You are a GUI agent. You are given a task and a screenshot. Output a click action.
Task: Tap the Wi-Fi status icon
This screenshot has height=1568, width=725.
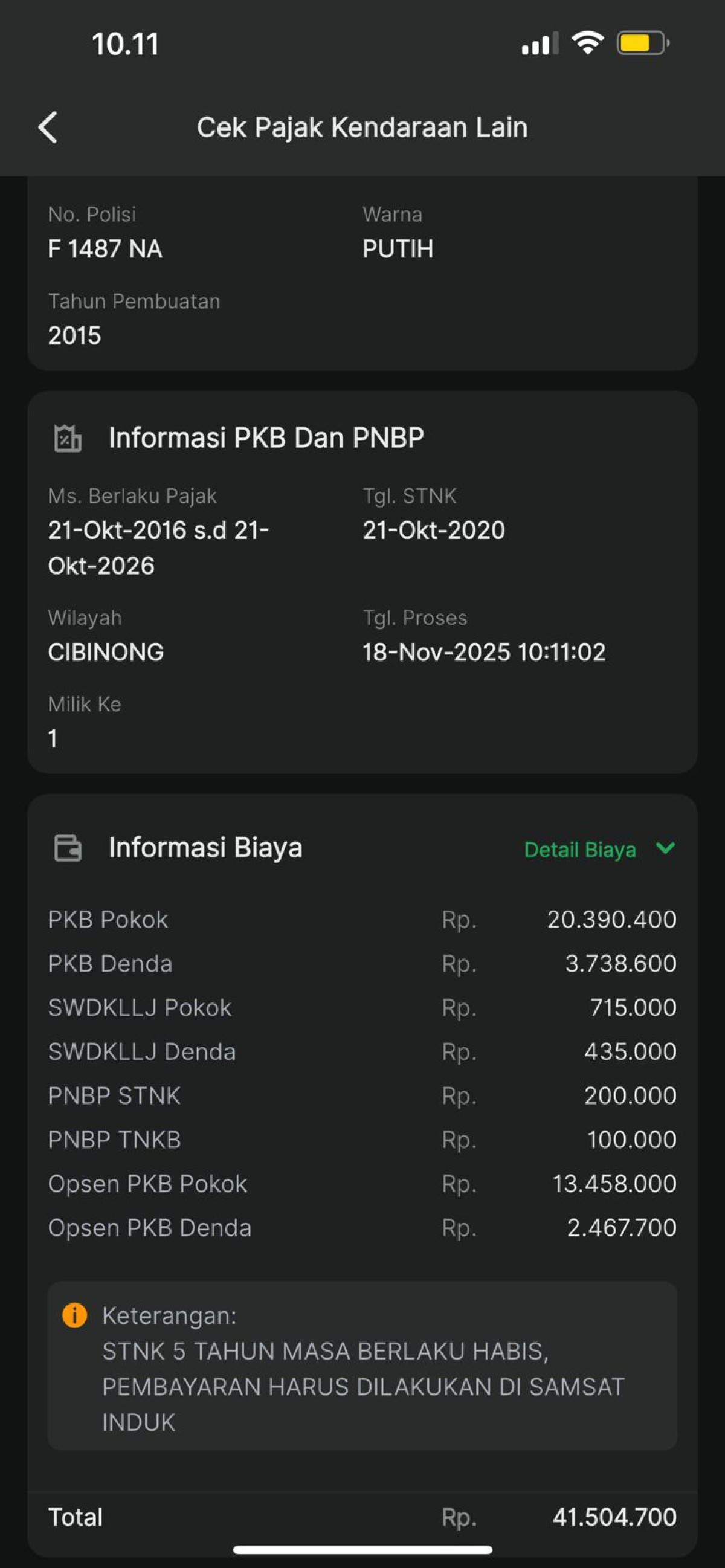[587, 44]
